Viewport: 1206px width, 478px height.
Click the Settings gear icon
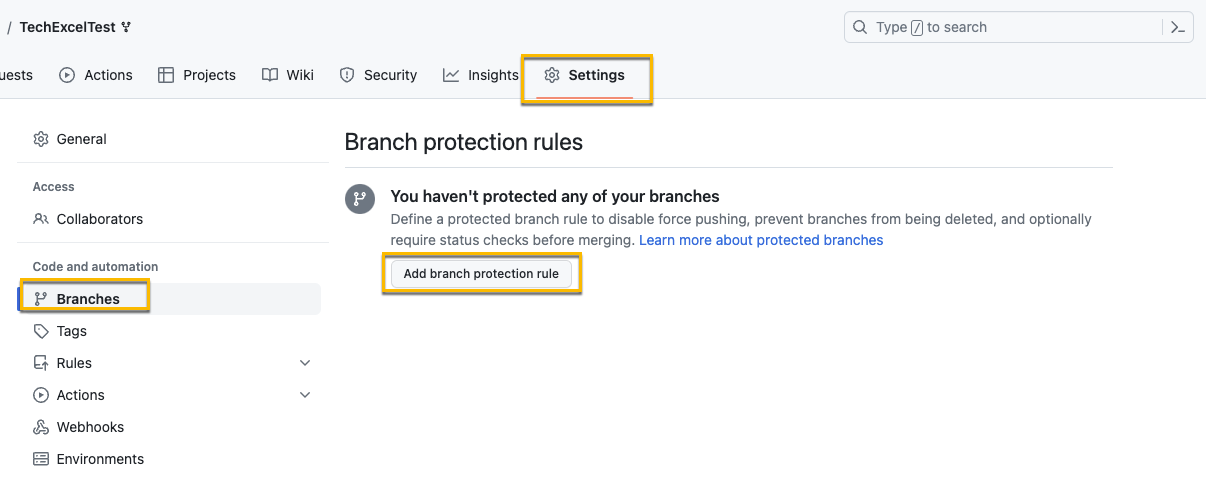tap(552, 75)
